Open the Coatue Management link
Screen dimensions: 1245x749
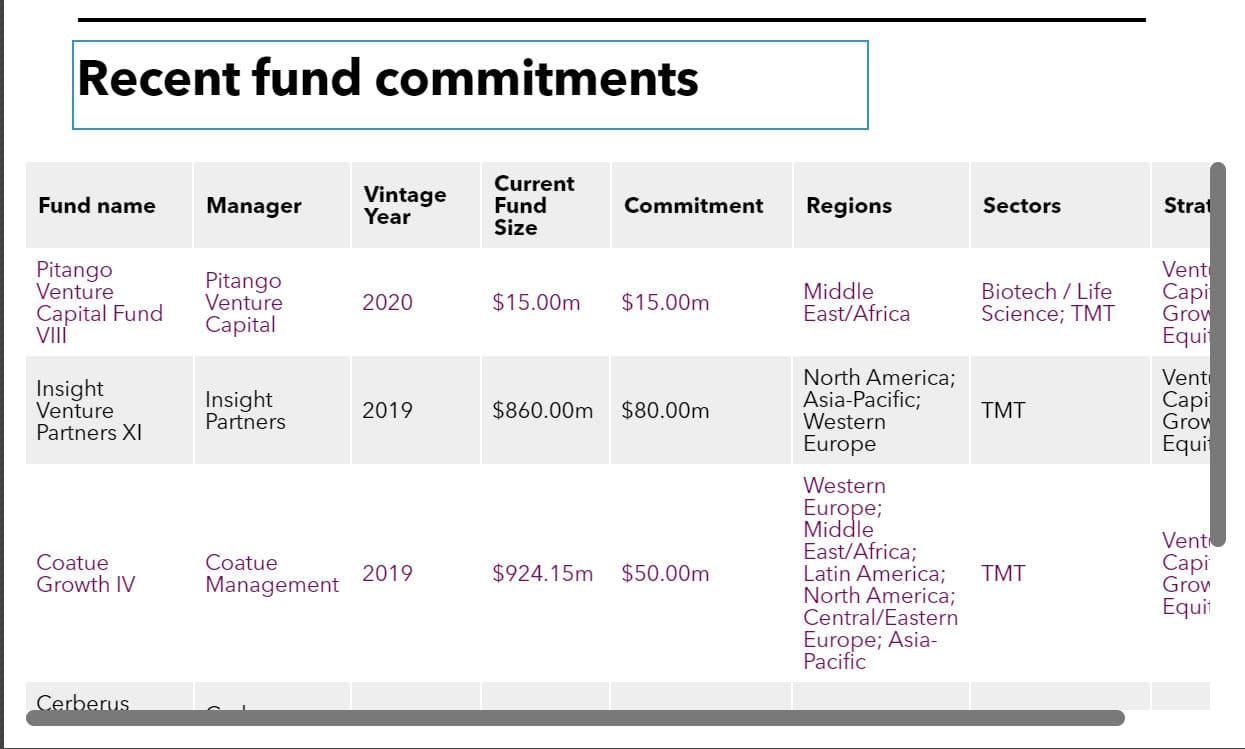point(272,573)
